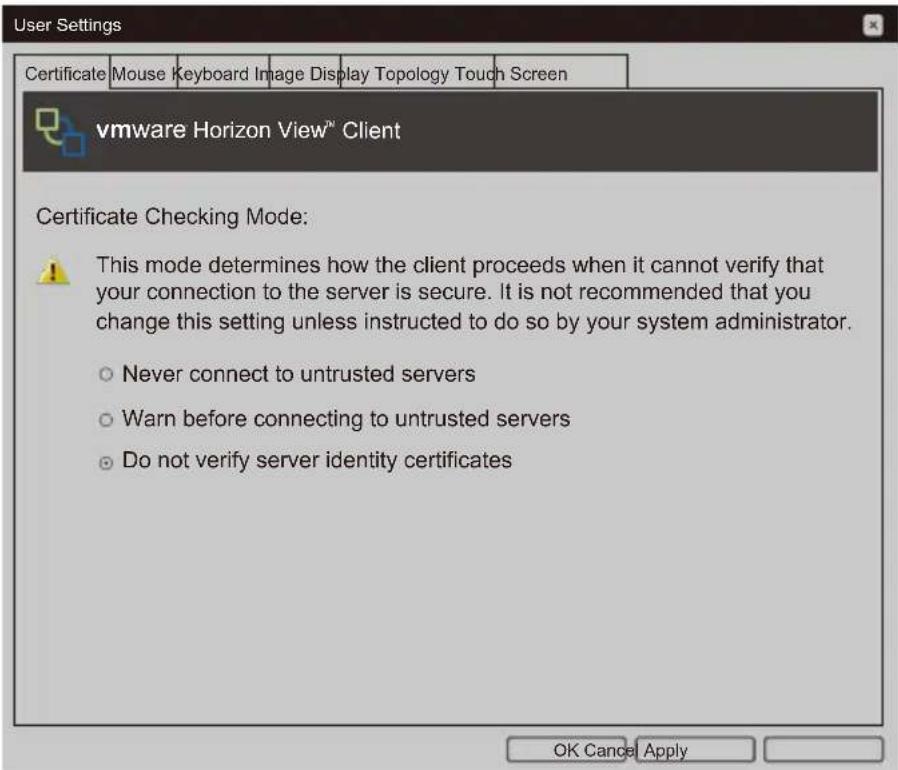Click the yellow warning triangle icon
The height and width of the screenshot is (770, 898).
[53, 271]
